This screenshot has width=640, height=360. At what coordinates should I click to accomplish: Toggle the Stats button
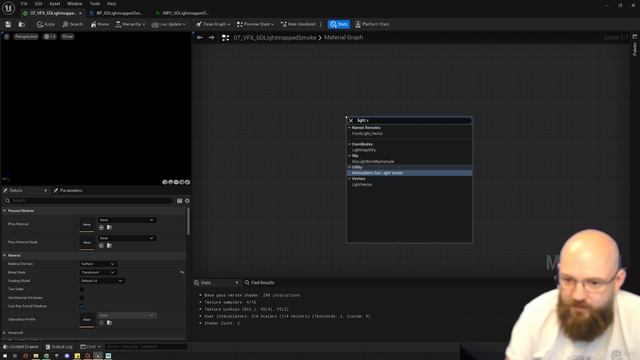pyautogui.click(x=339, y=24)
